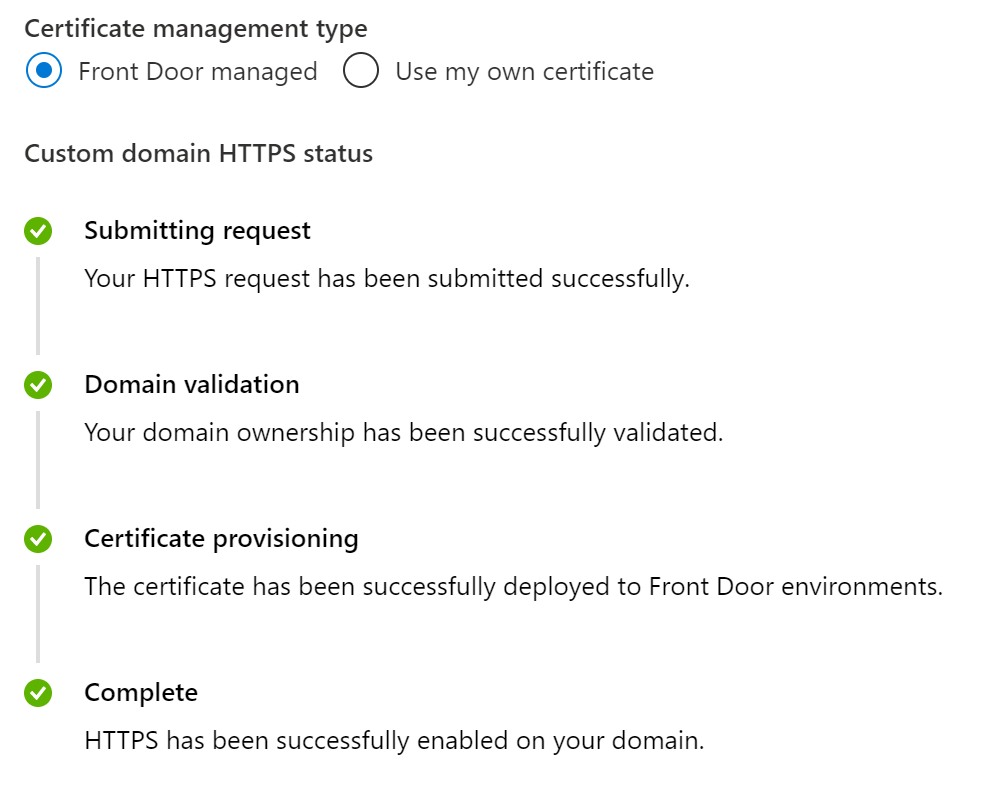This screenshot has width=1001, height=791.
Task: Click the Certificate management type label
Action: (196, 29)
